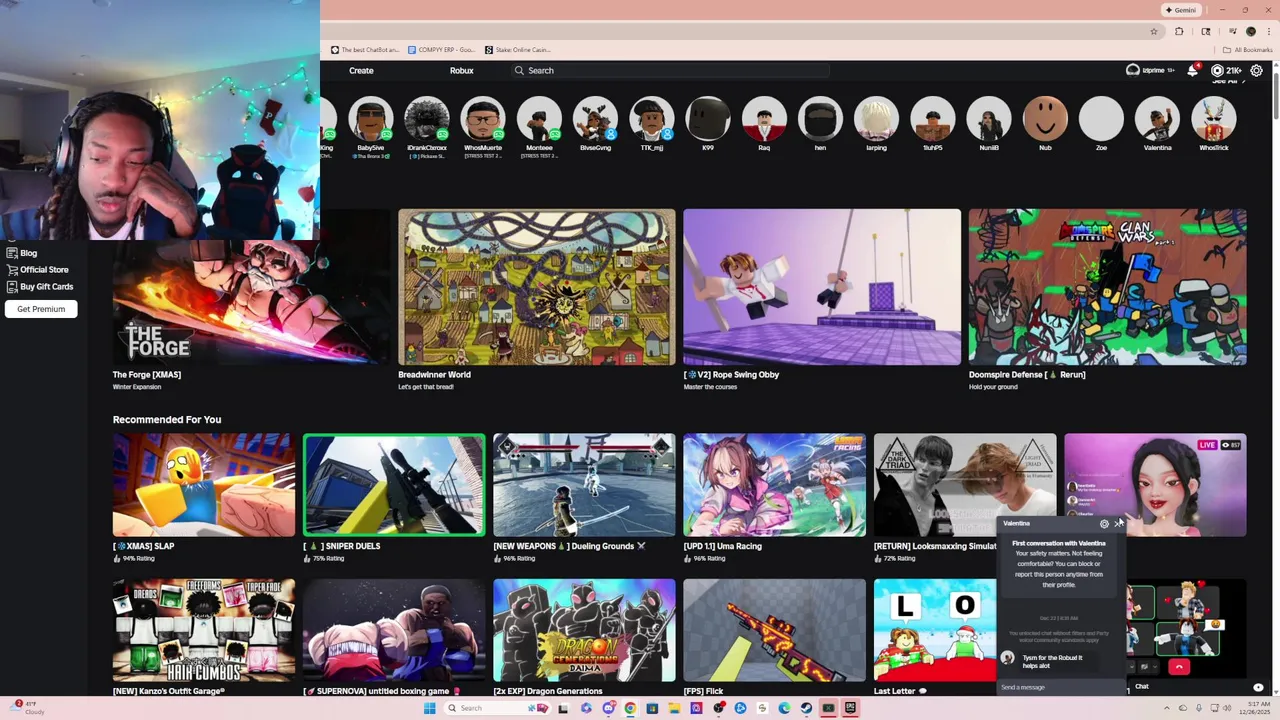
Task: Open friend NuniiB's avatar
Action: pos(989,118)
